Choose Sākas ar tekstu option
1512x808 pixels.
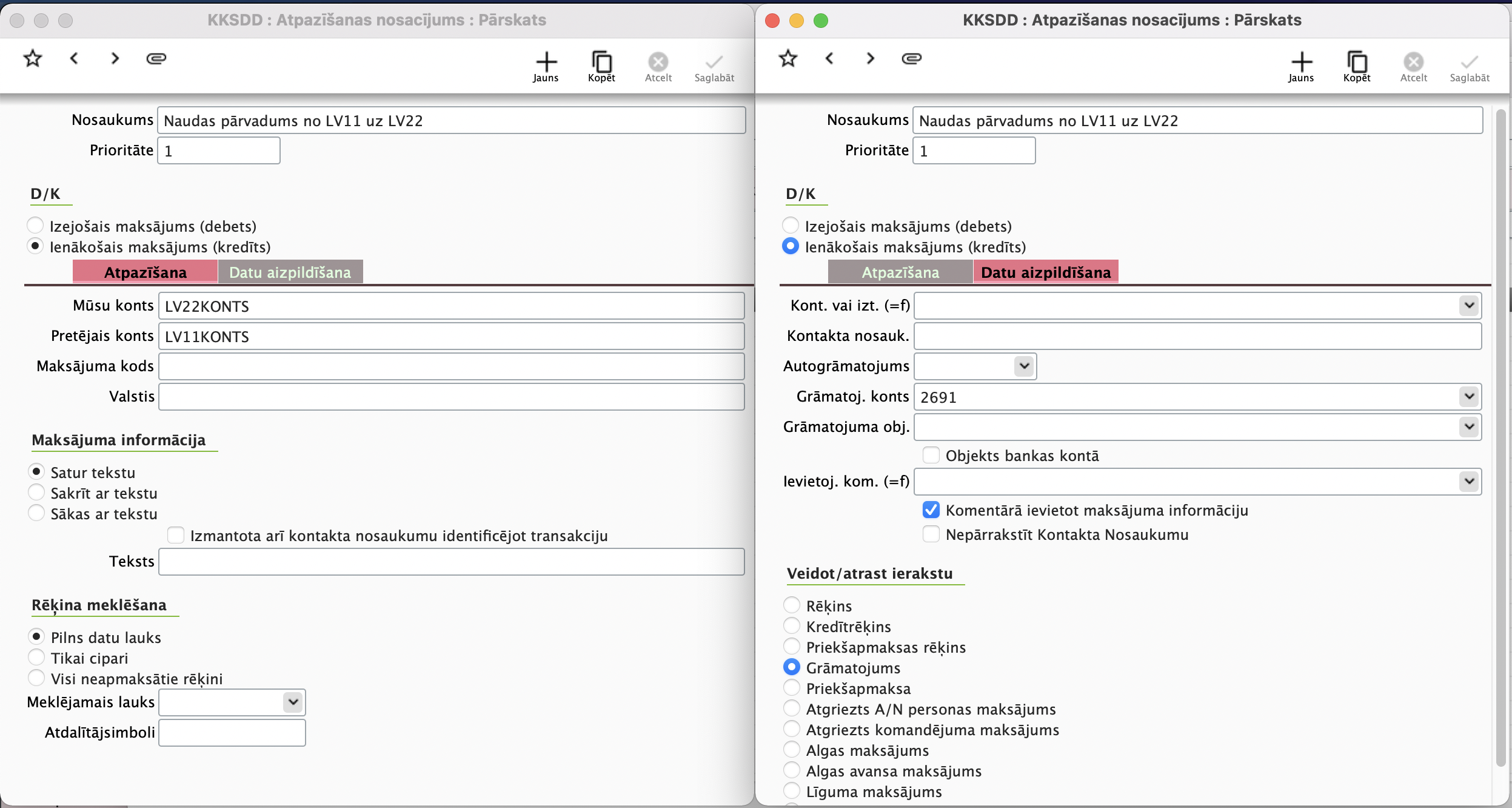pyautogui.click(x=36, y=513)
